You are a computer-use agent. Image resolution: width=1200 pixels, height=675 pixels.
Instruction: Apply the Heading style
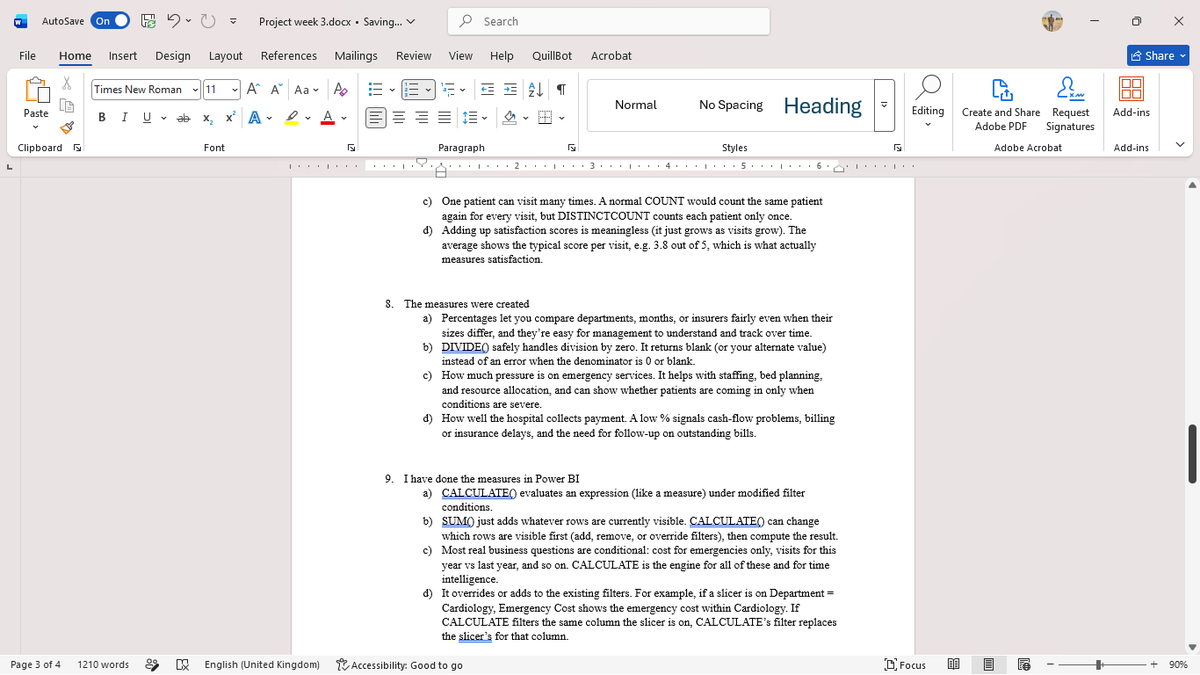tap(823, 105)
